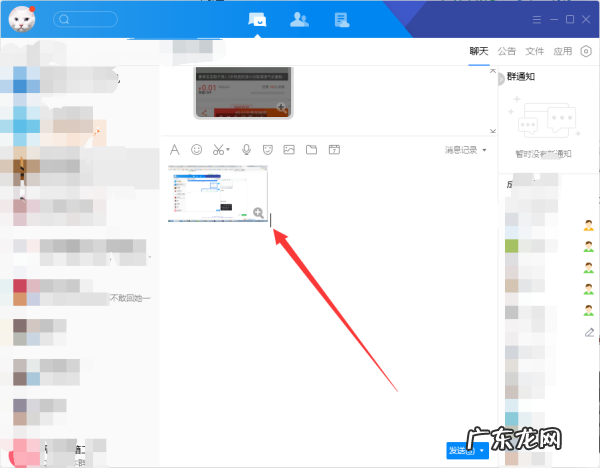Open group settings hexagon icon
The height and width of the screenshot is (468, 600).
click(586, 51)
